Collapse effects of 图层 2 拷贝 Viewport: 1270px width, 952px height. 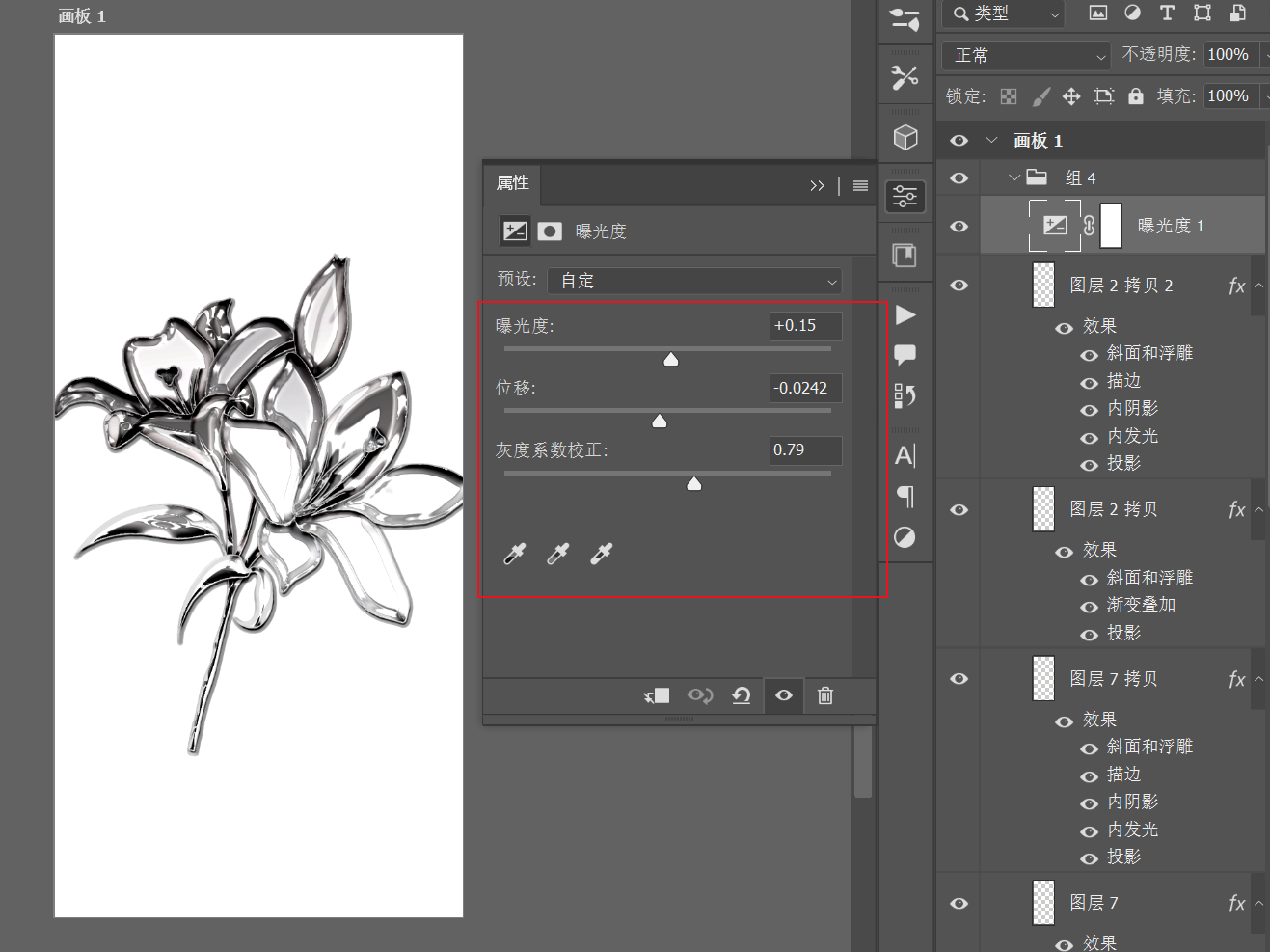pos(1258,510)
